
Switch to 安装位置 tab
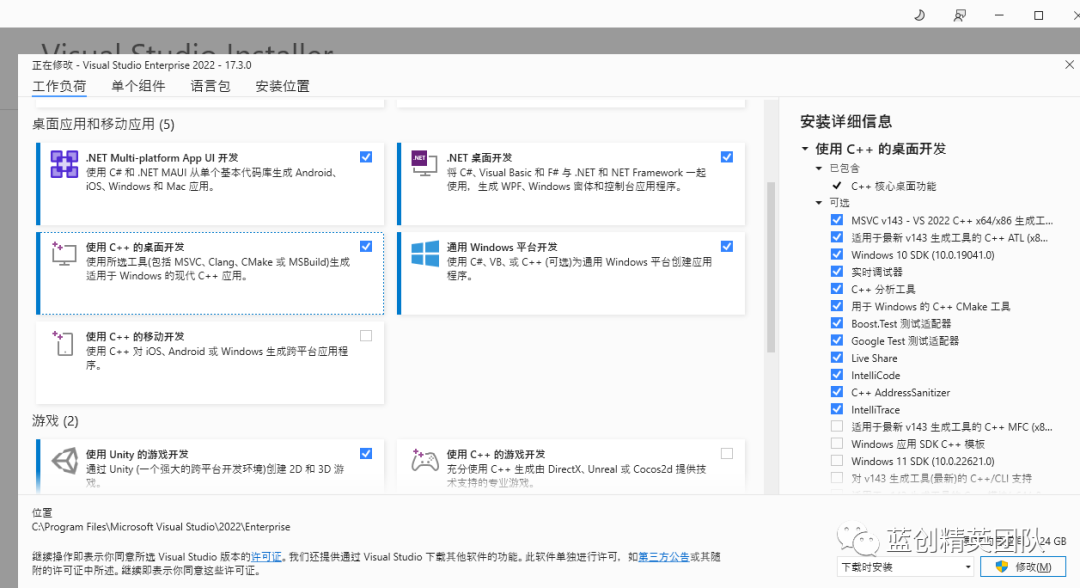pos(282,86)
